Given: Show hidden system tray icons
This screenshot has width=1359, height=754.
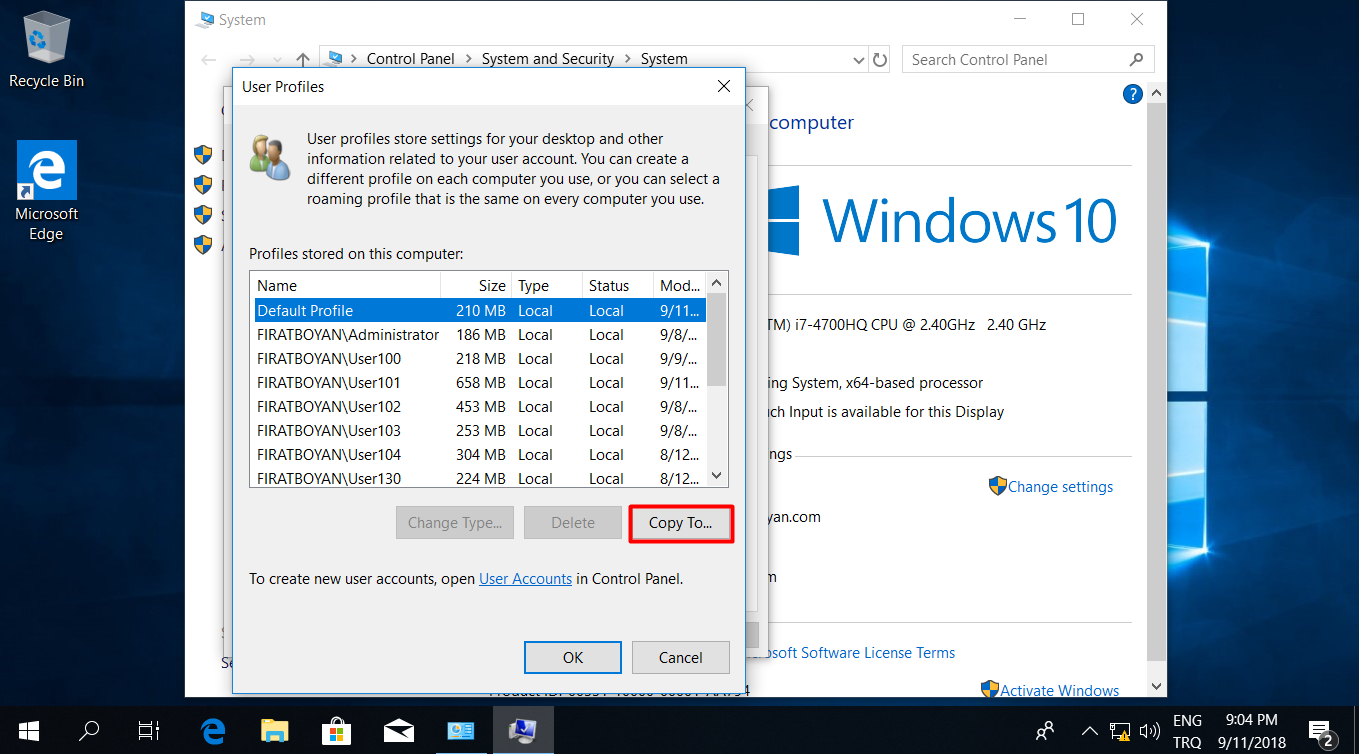Looking at the screenshot, I should (1090, 730).
